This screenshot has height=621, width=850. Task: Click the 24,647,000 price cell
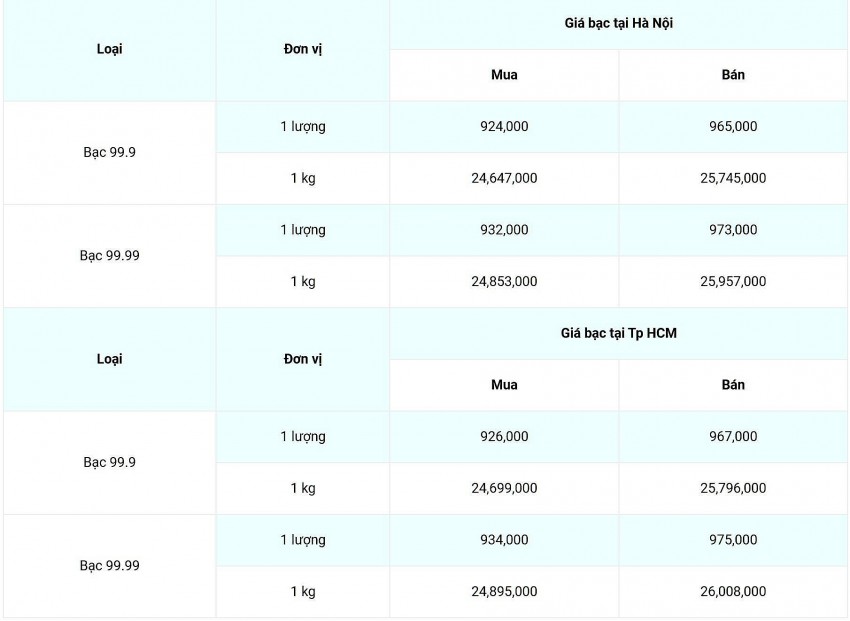(504, 178)
